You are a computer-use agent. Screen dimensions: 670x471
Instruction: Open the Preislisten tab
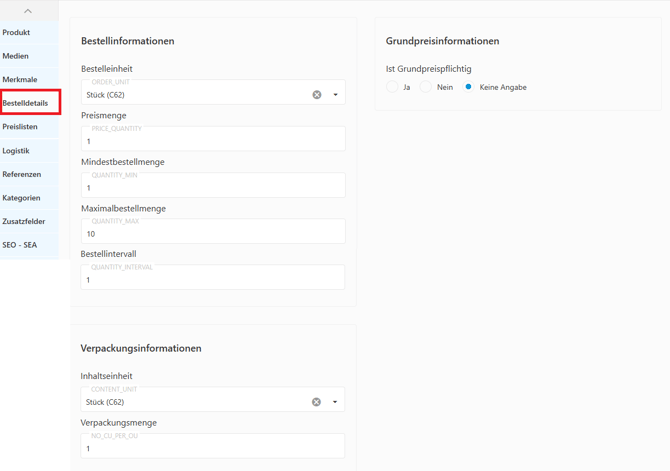pyautogui.click(x=20, y=127)
